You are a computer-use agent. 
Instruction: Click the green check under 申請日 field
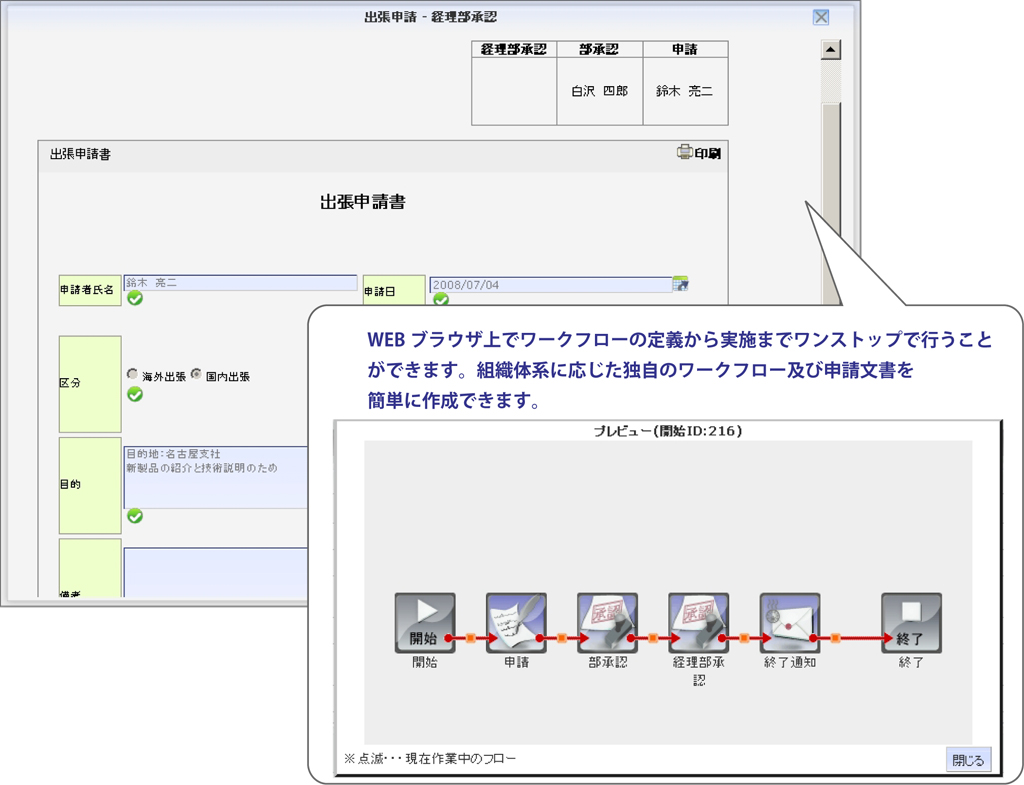click(441, 299)
